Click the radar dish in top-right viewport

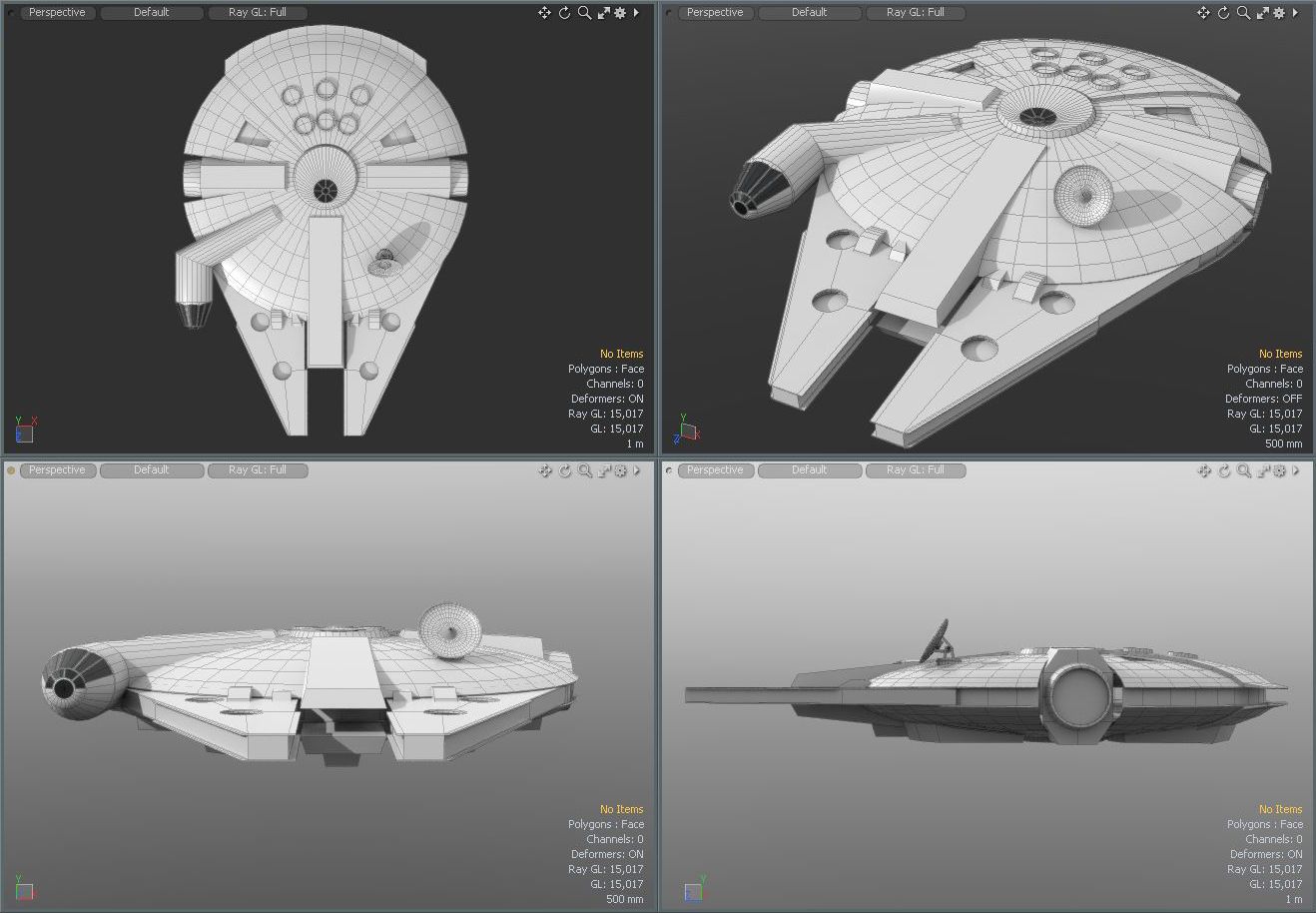[1083, 195]
